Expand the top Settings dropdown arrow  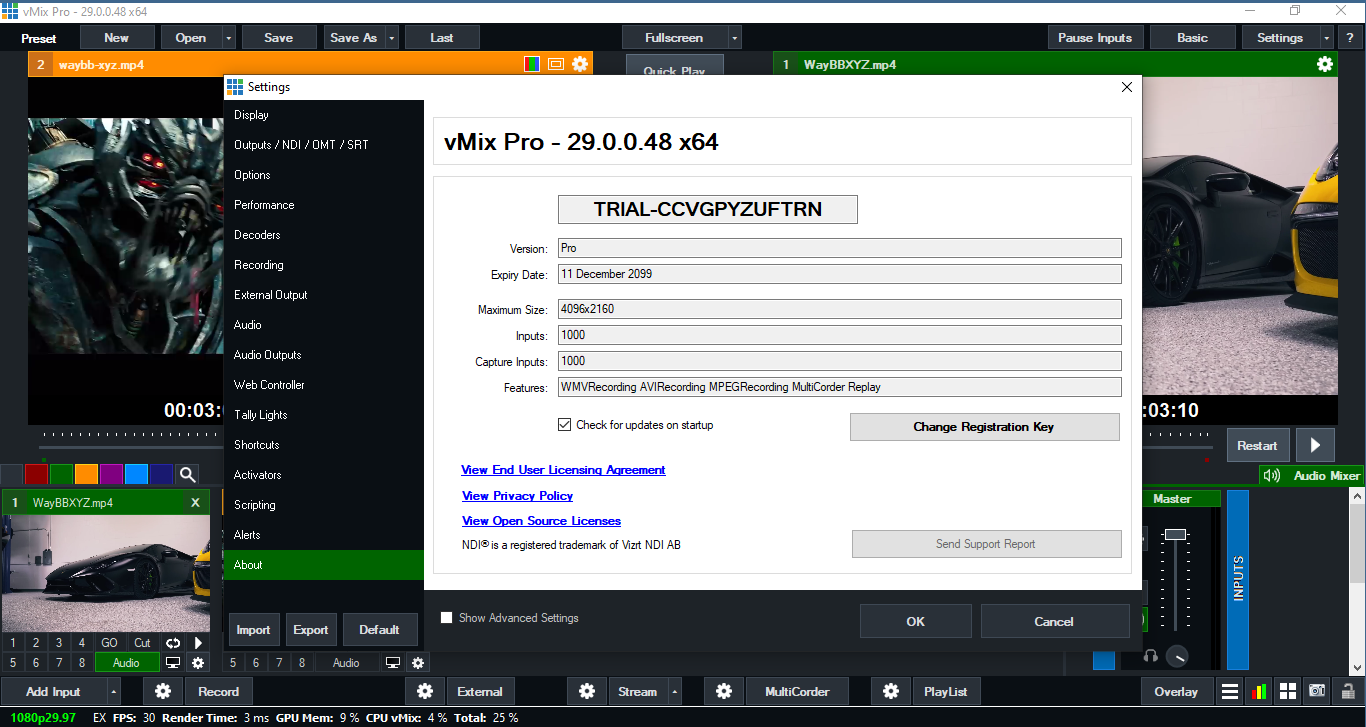point(1327,38)
